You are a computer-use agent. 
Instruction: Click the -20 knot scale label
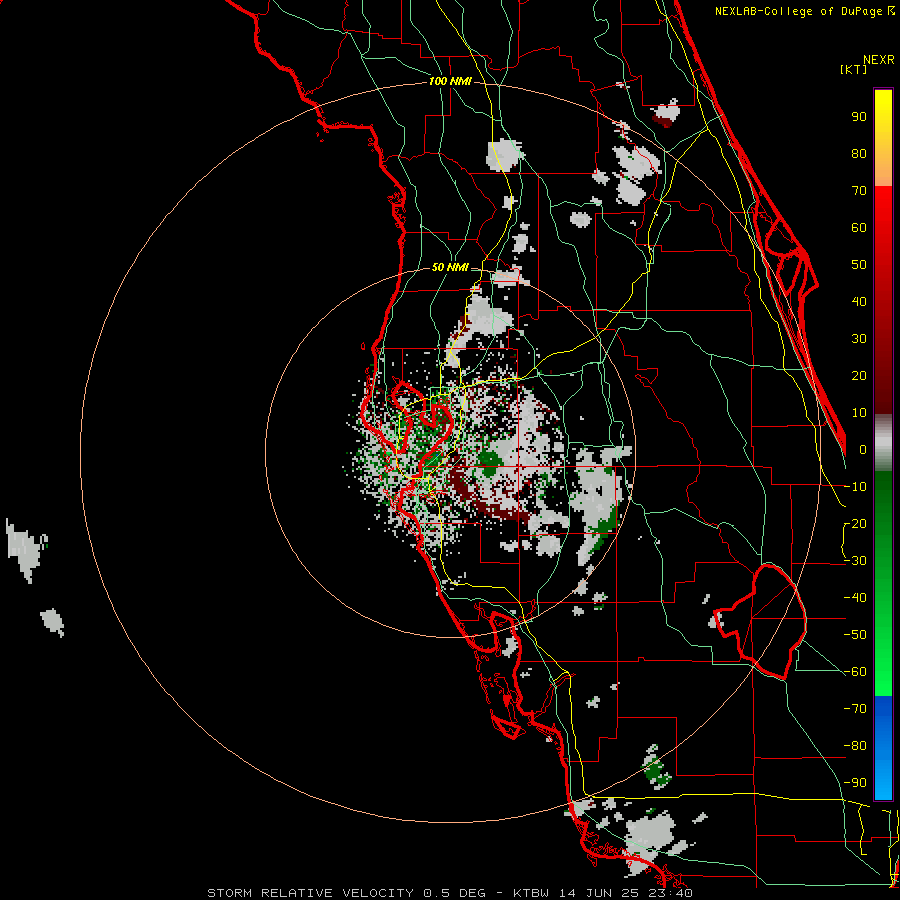pyautogui.click(x=855, y=524)
